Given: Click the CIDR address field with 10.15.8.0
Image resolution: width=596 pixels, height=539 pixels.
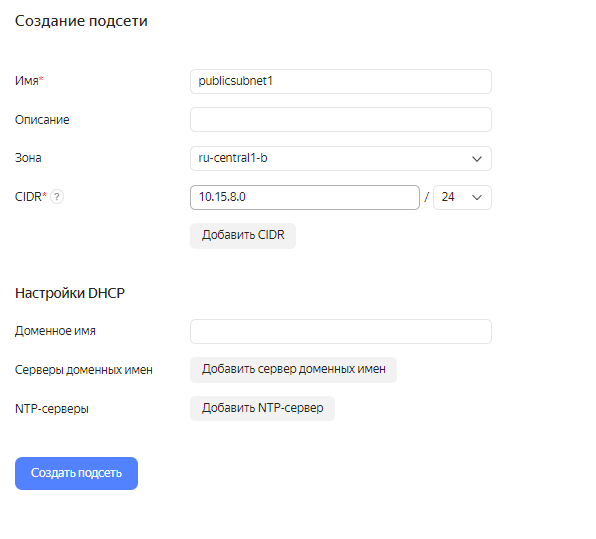Looking at the screenshot, I should (305, 197).
